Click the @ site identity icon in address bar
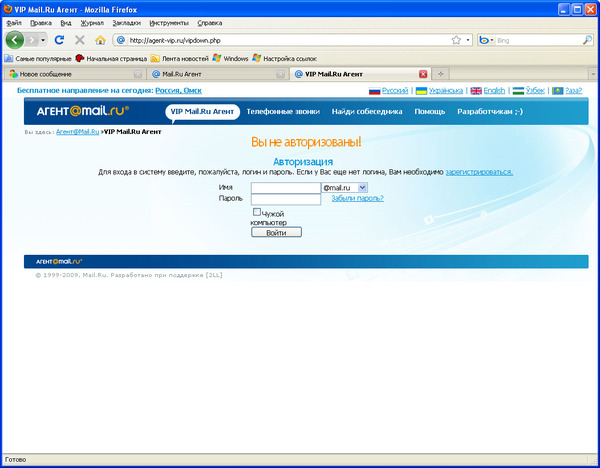The height and width of the screenshot is (468, 600). click(x=121, y=40)
